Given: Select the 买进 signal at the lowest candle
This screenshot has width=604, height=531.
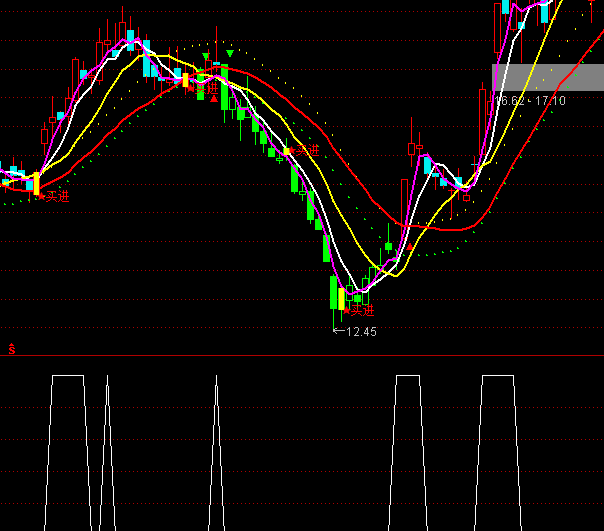Looking at the screenshot, I should click(x=361, y=311).
